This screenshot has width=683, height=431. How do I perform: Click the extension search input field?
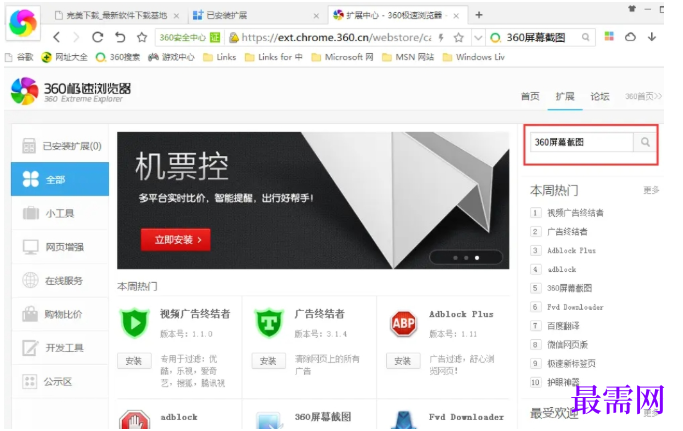coord(581,142)
